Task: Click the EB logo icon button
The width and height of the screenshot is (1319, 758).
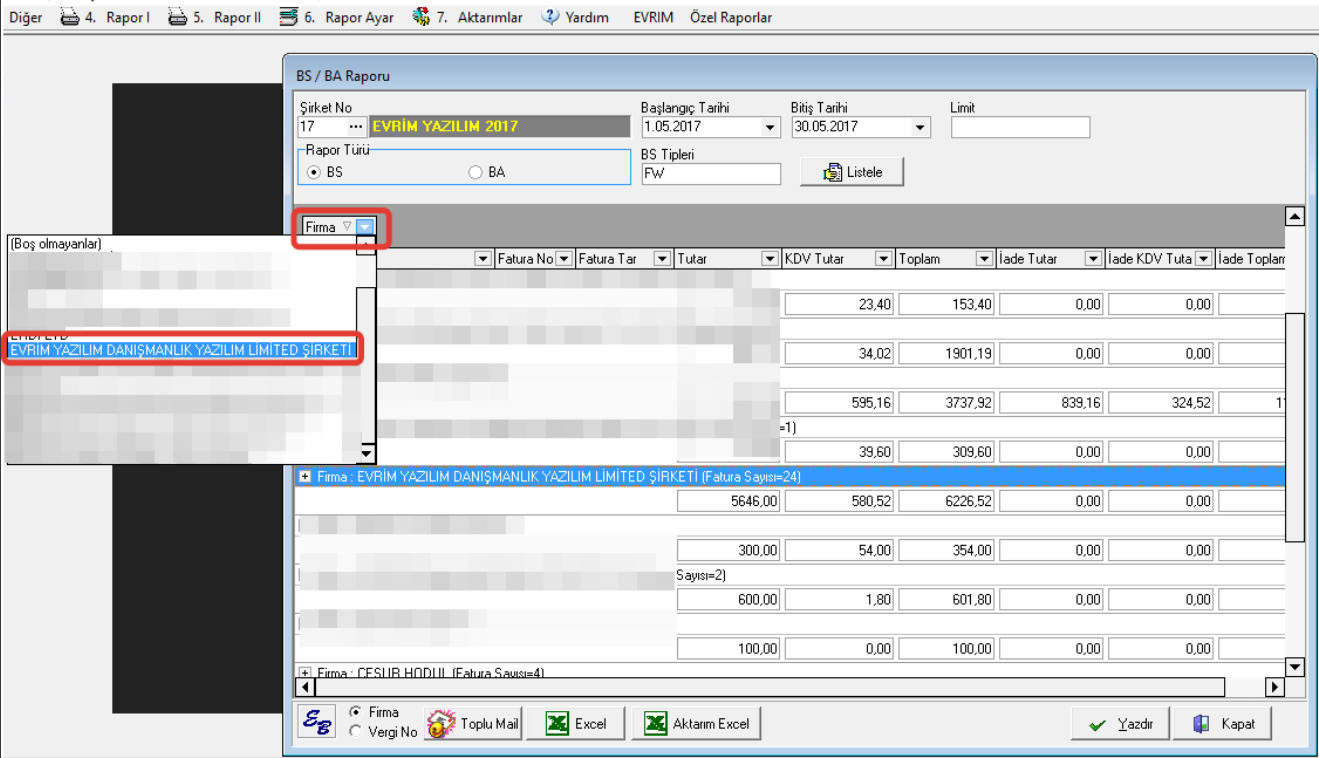Action: click(x=318, y=723)
